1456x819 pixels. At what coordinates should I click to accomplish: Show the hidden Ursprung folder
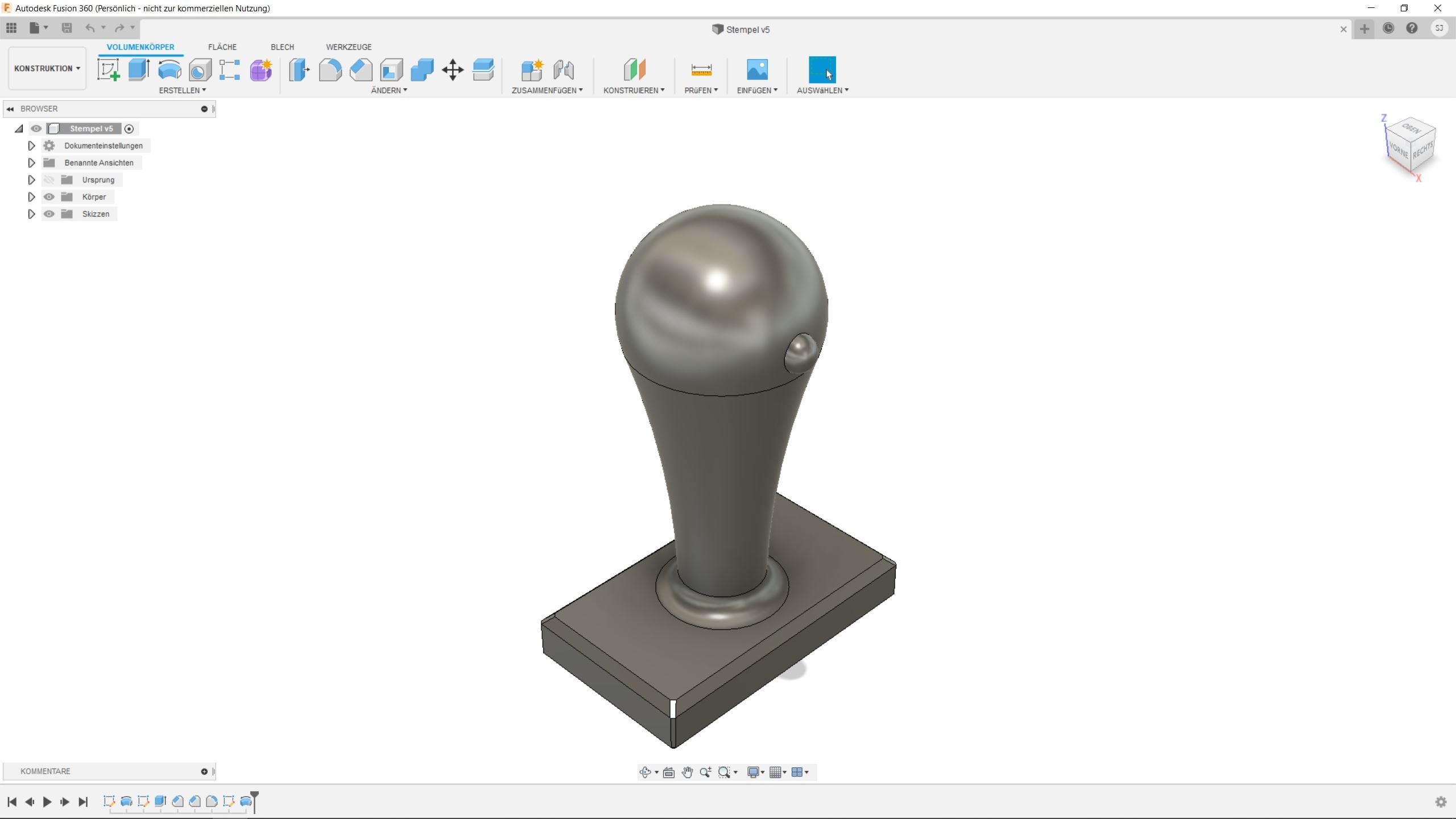(49, 180)
